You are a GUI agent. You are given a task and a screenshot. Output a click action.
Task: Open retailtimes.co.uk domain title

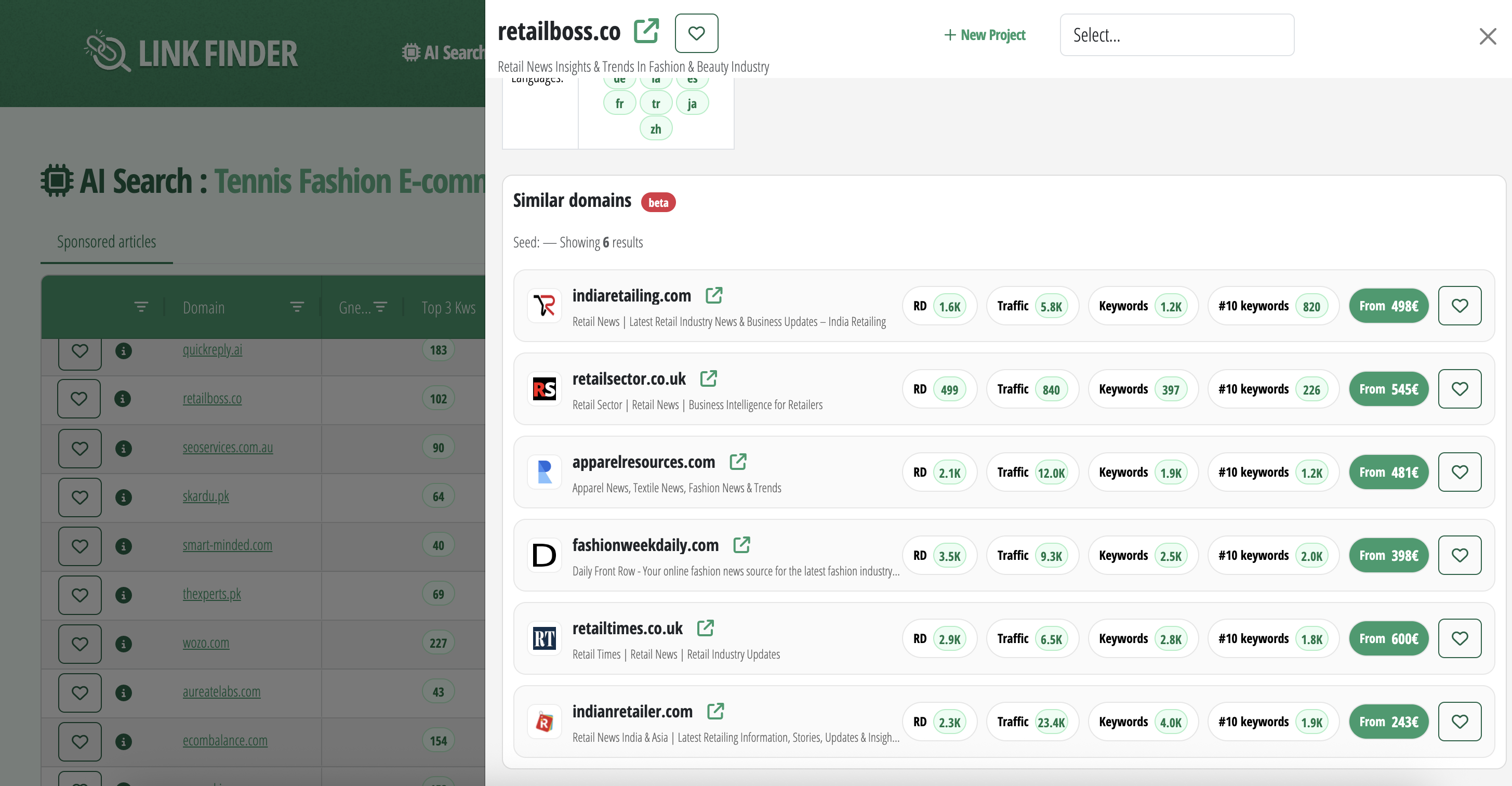[628, 628]
